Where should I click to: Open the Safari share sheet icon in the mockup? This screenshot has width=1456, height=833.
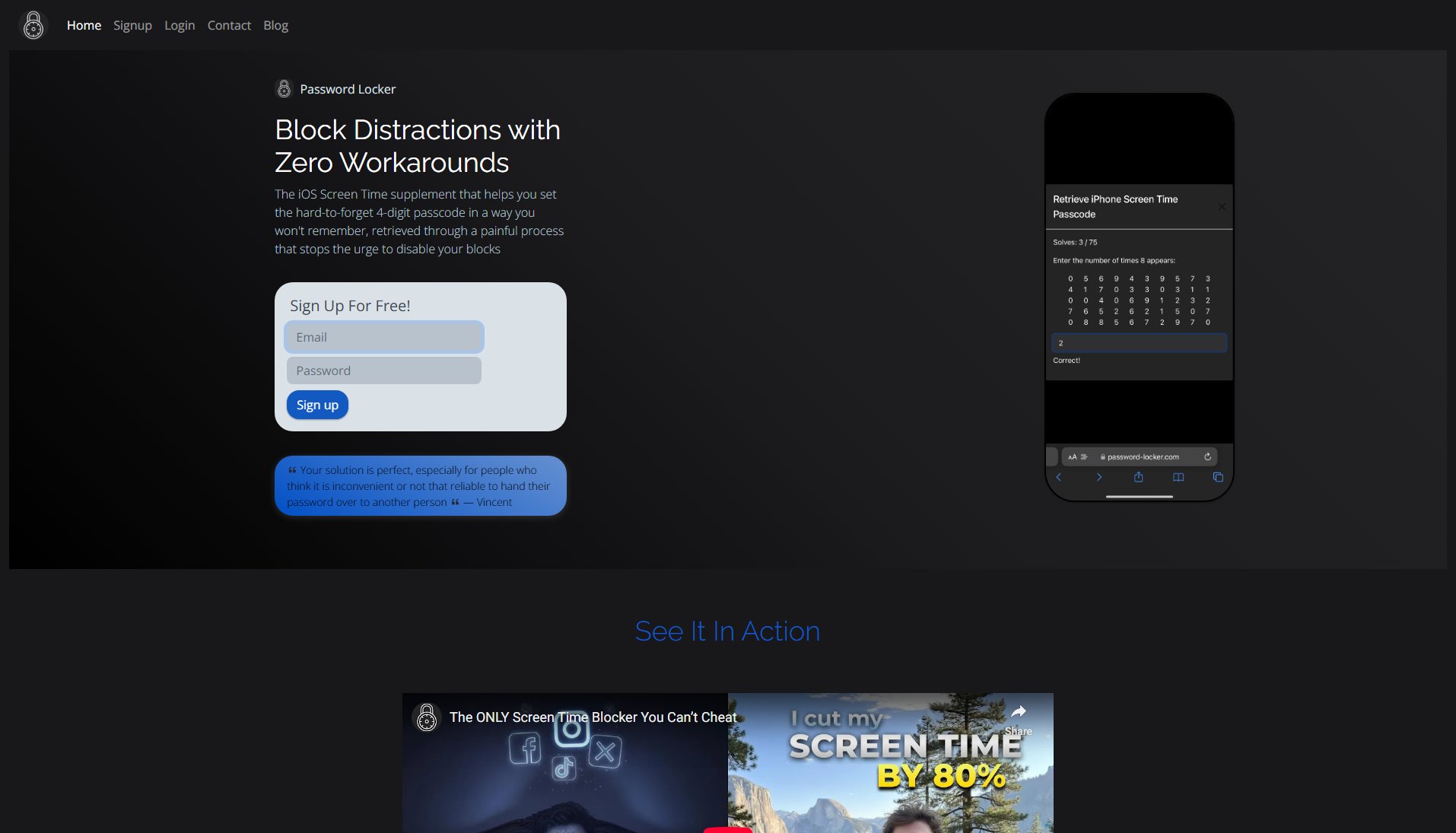pyautogui.click(x=1139, y=477)
